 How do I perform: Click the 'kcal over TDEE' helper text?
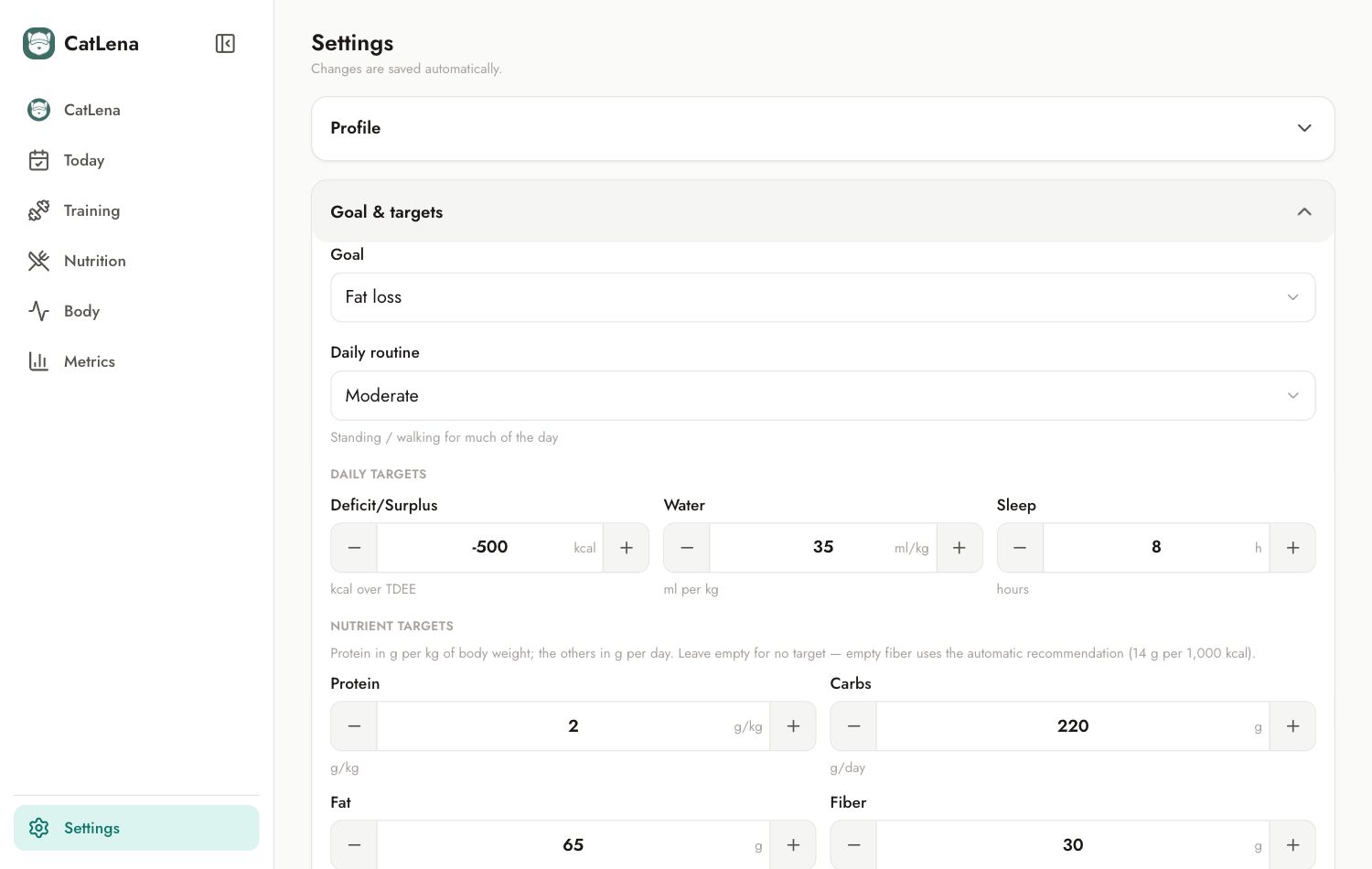point(373,589)
